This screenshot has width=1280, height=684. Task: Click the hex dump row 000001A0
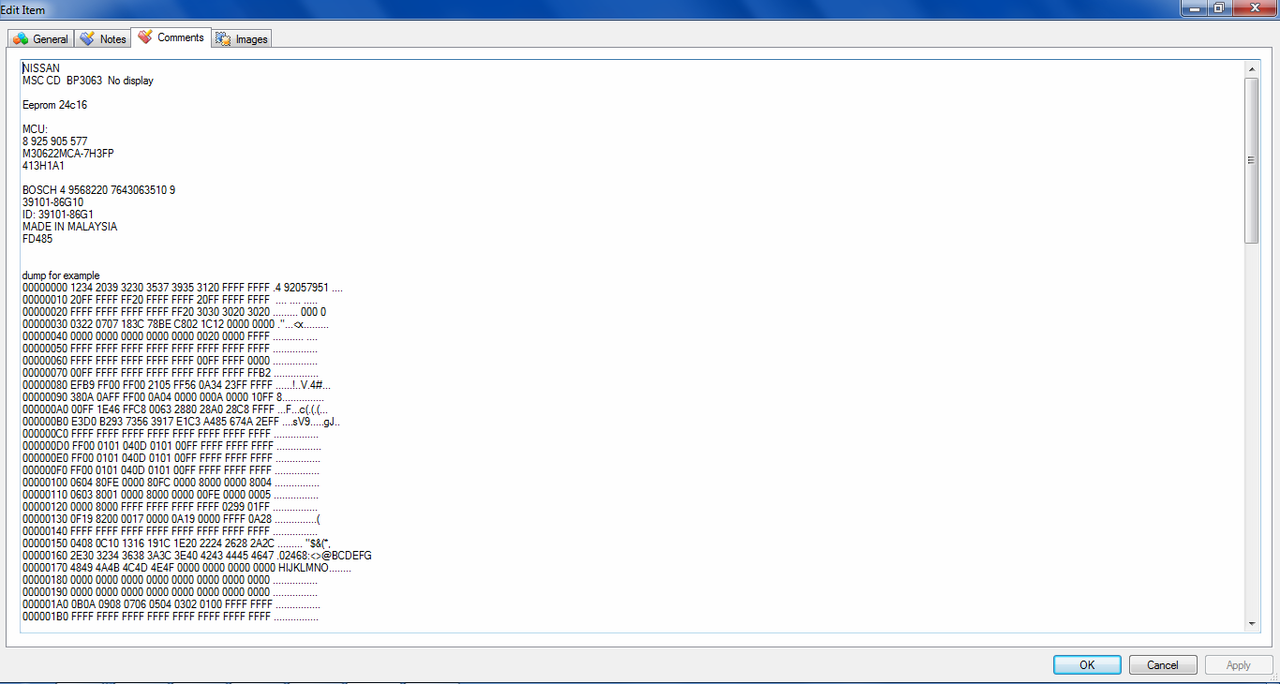(171, 604)
